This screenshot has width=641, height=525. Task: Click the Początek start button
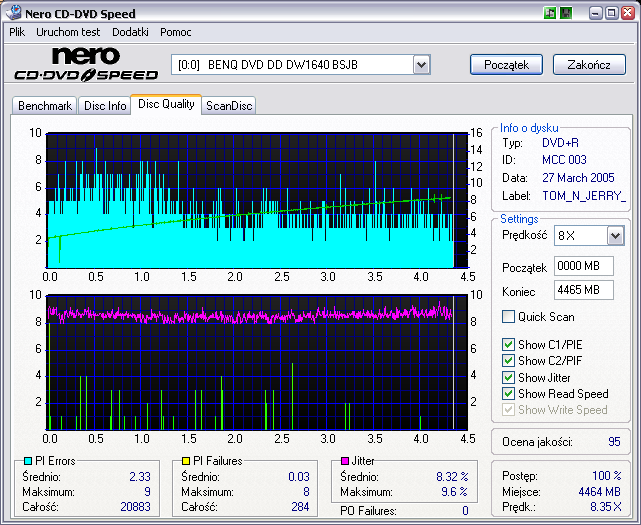pos(506,65)
